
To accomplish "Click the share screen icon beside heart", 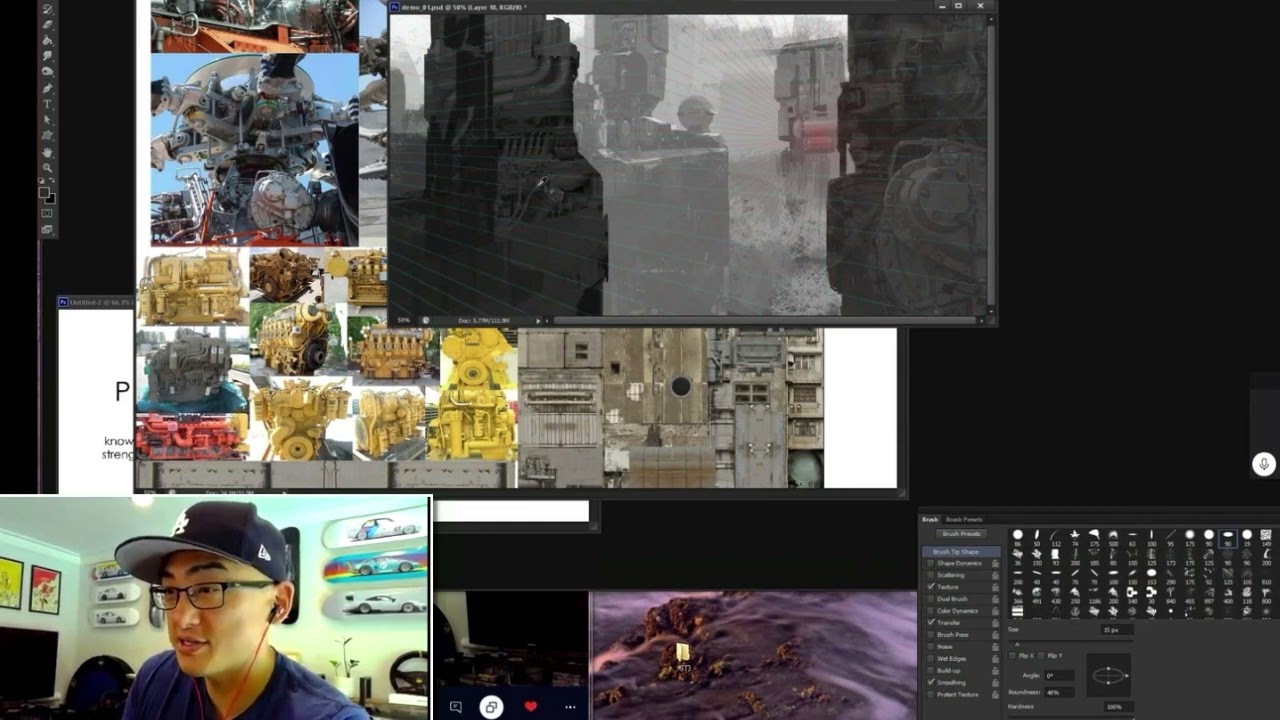I will [491, 707].
